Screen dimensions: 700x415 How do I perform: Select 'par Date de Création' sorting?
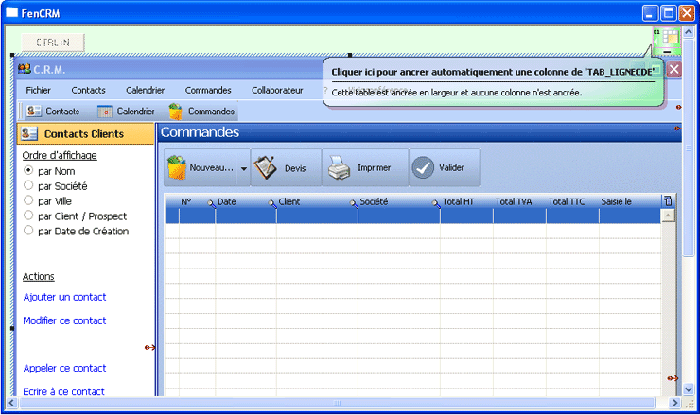pyautogui.click(x=29, y=231)
